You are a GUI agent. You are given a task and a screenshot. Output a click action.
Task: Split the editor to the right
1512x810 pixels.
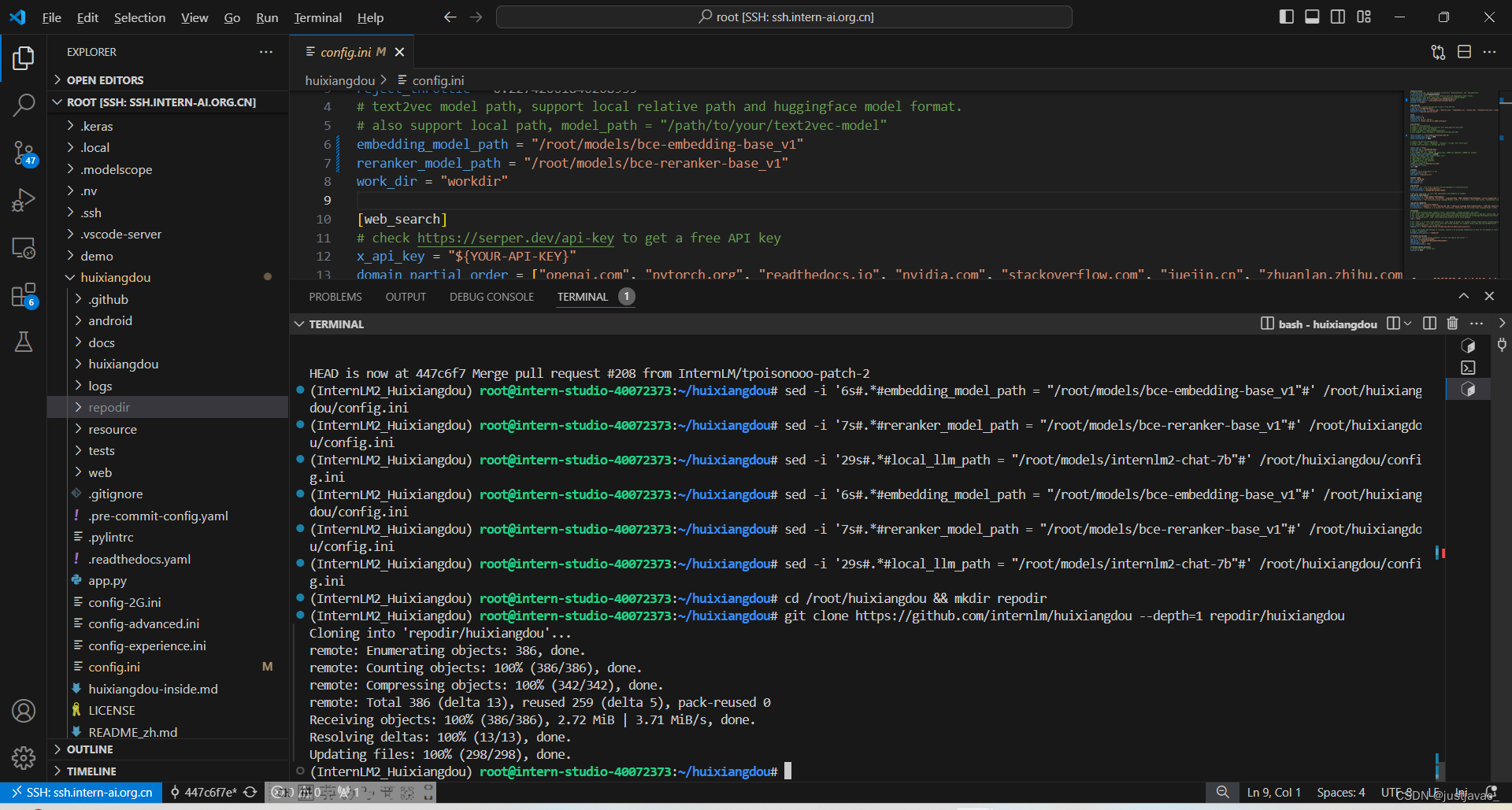(1464, 52)
